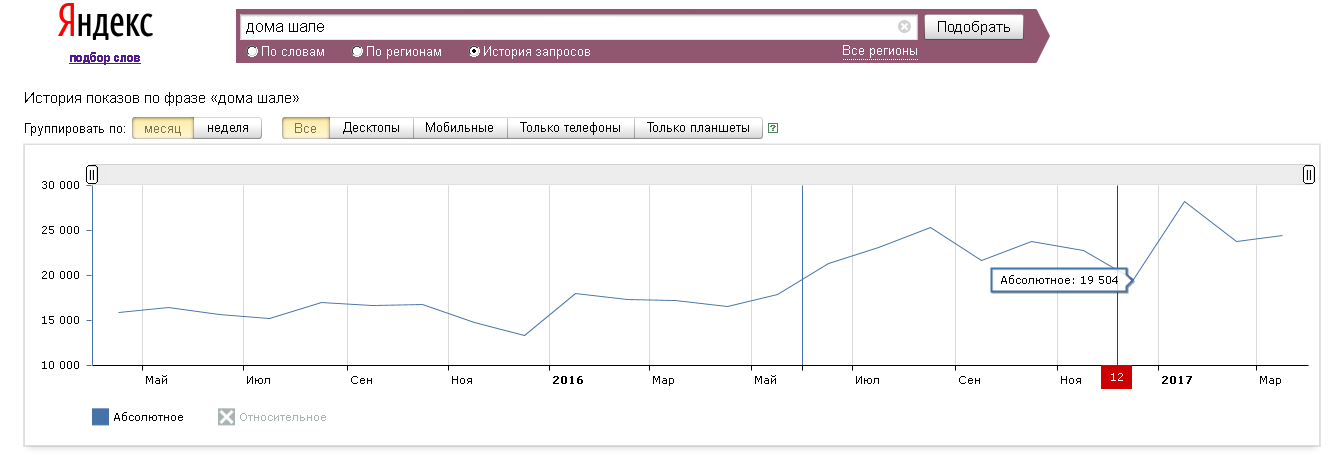This screenshot has height=467, width=1337.
Task: Clear the search field with the X icon
Action: pyautogui.click(x=904, y=27)
